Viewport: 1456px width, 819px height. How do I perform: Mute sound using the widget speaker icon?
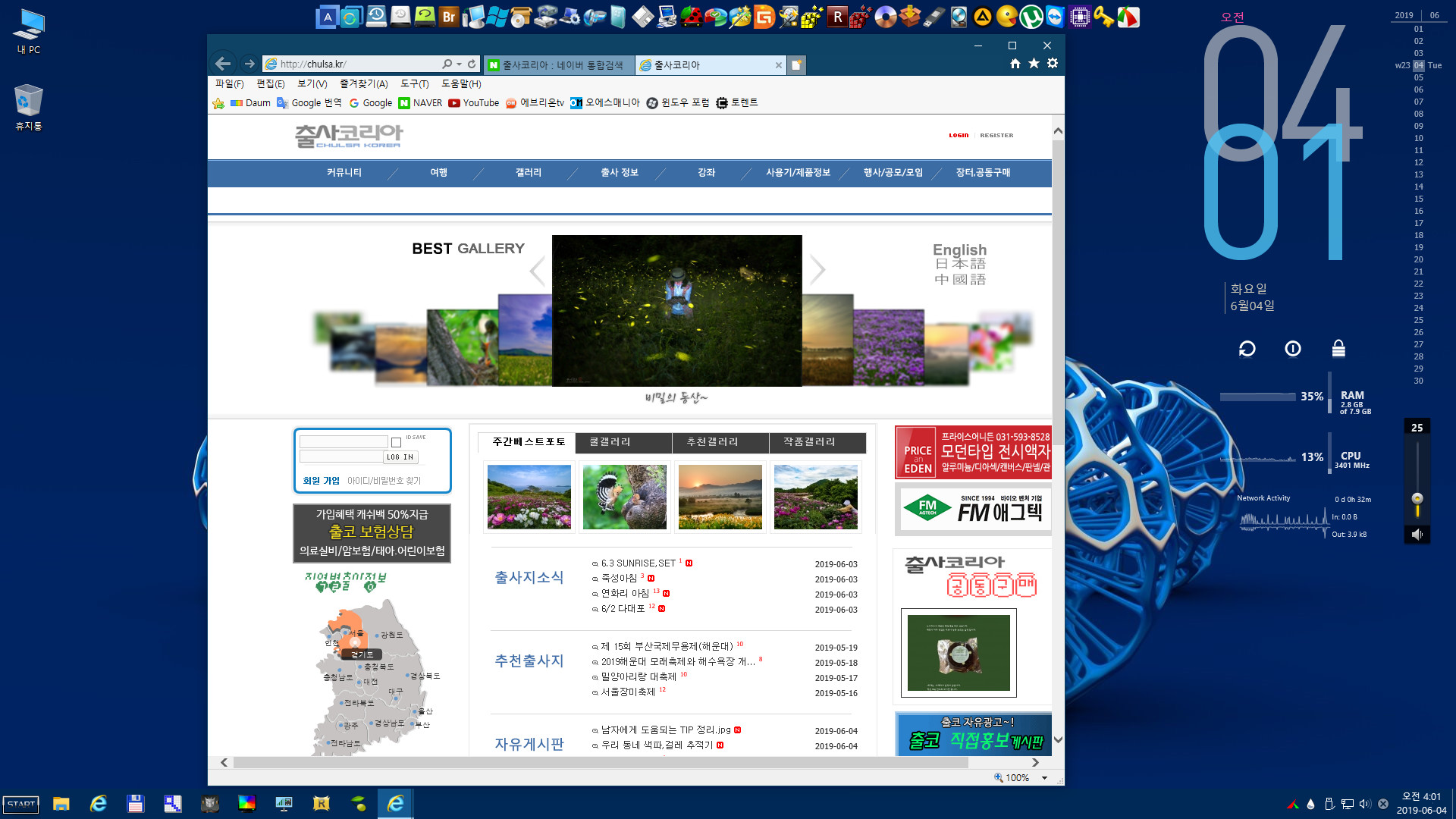point(1417,535)
